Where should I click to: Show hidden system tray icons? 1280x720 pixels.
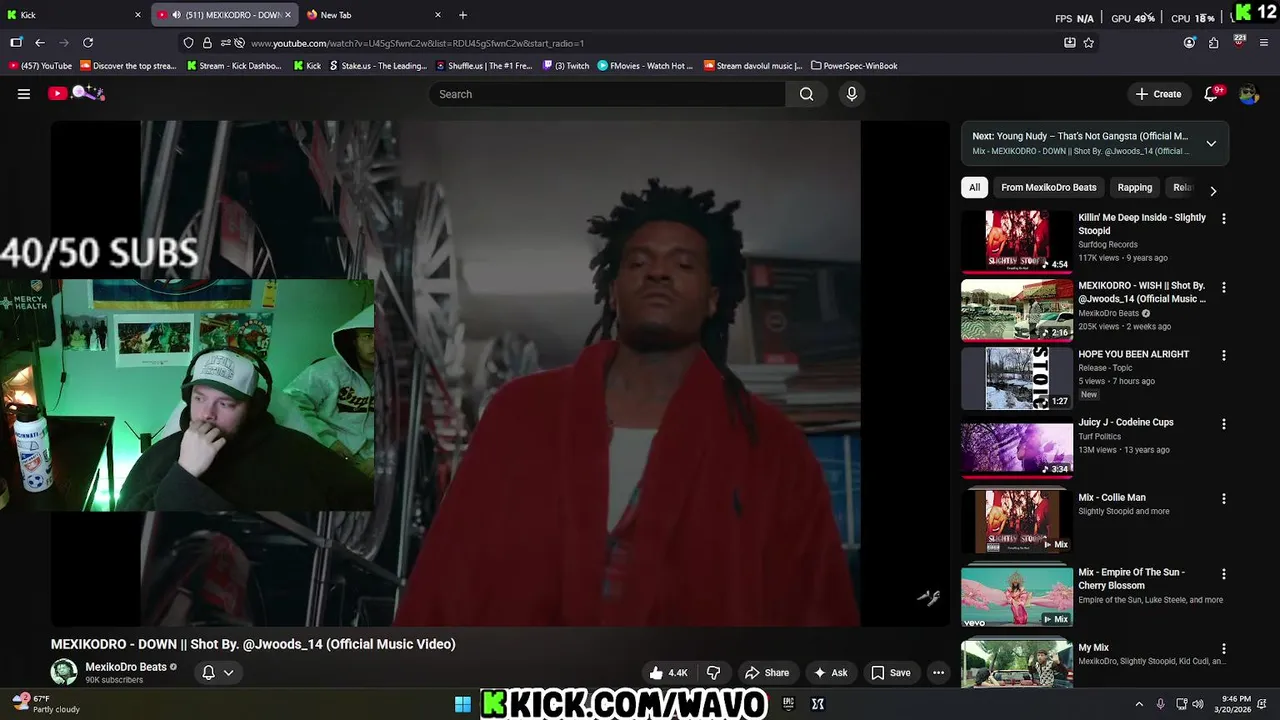tap(1139, 704)
